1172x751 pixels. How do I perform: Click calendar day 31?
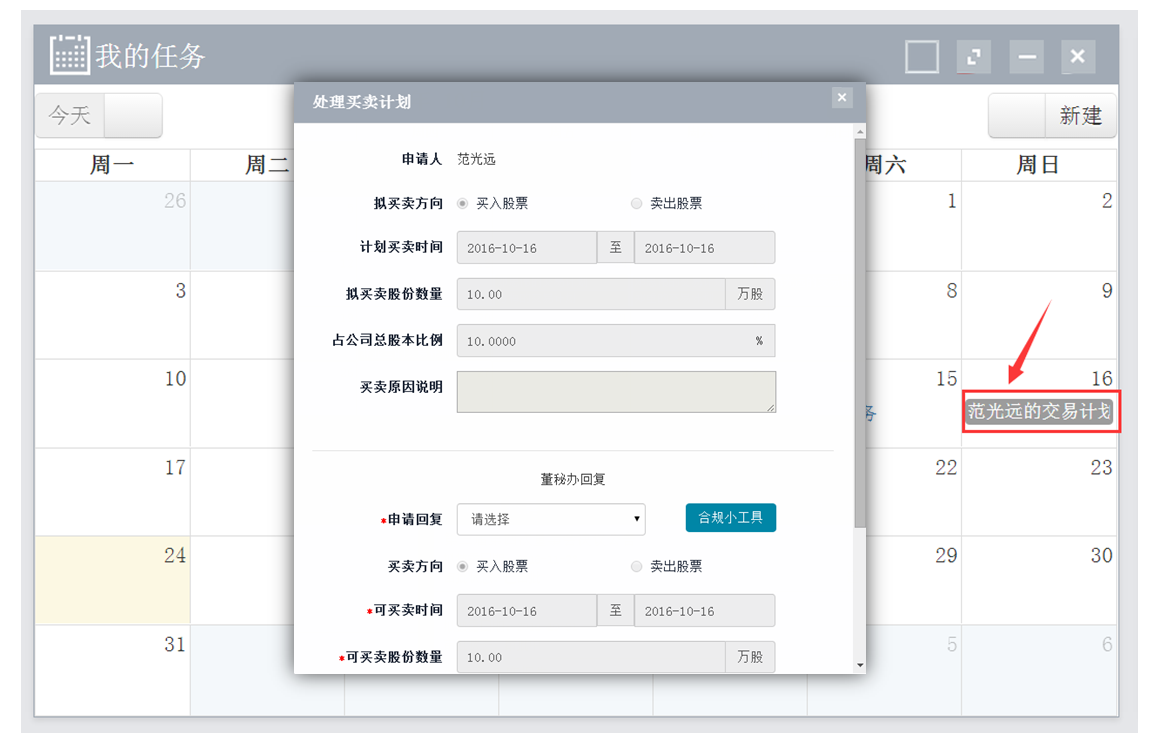point(112,670)
